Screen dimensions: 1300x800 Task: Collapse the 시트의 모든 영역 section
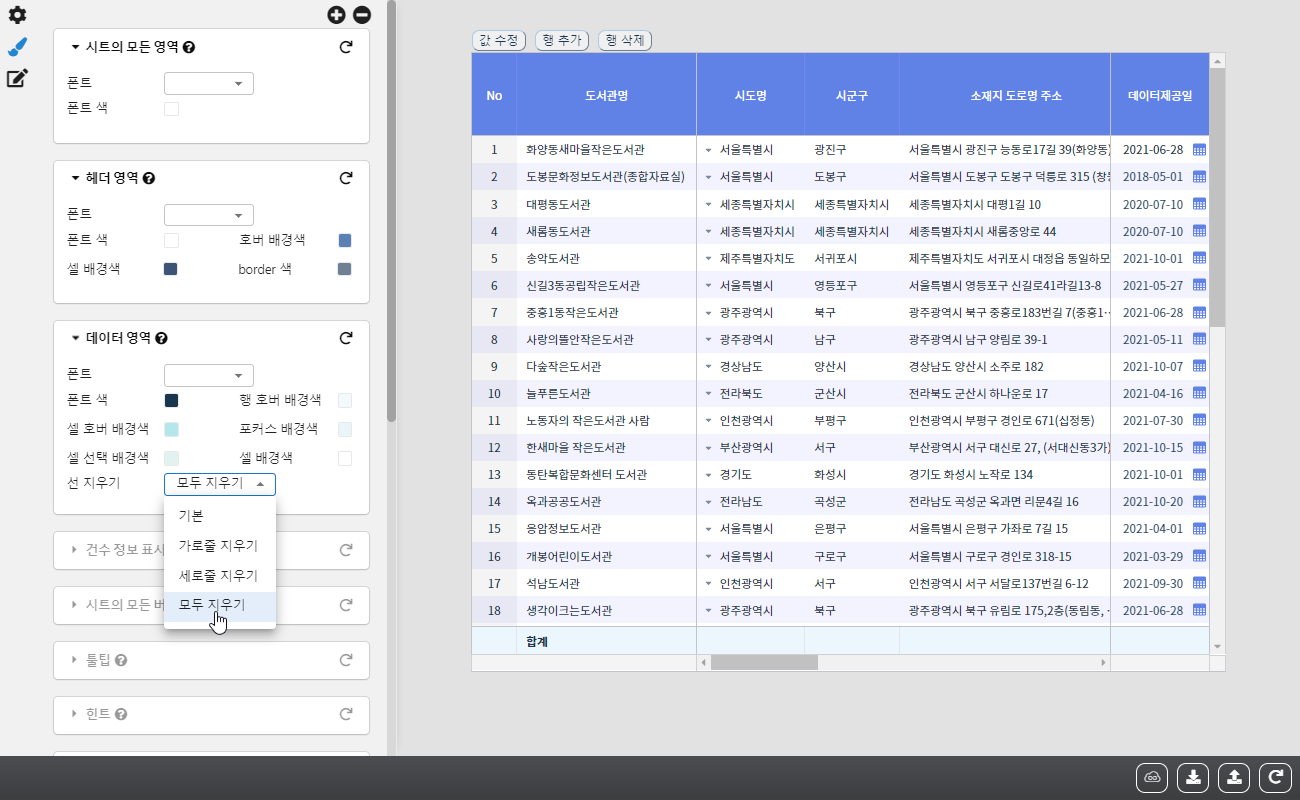75,47
